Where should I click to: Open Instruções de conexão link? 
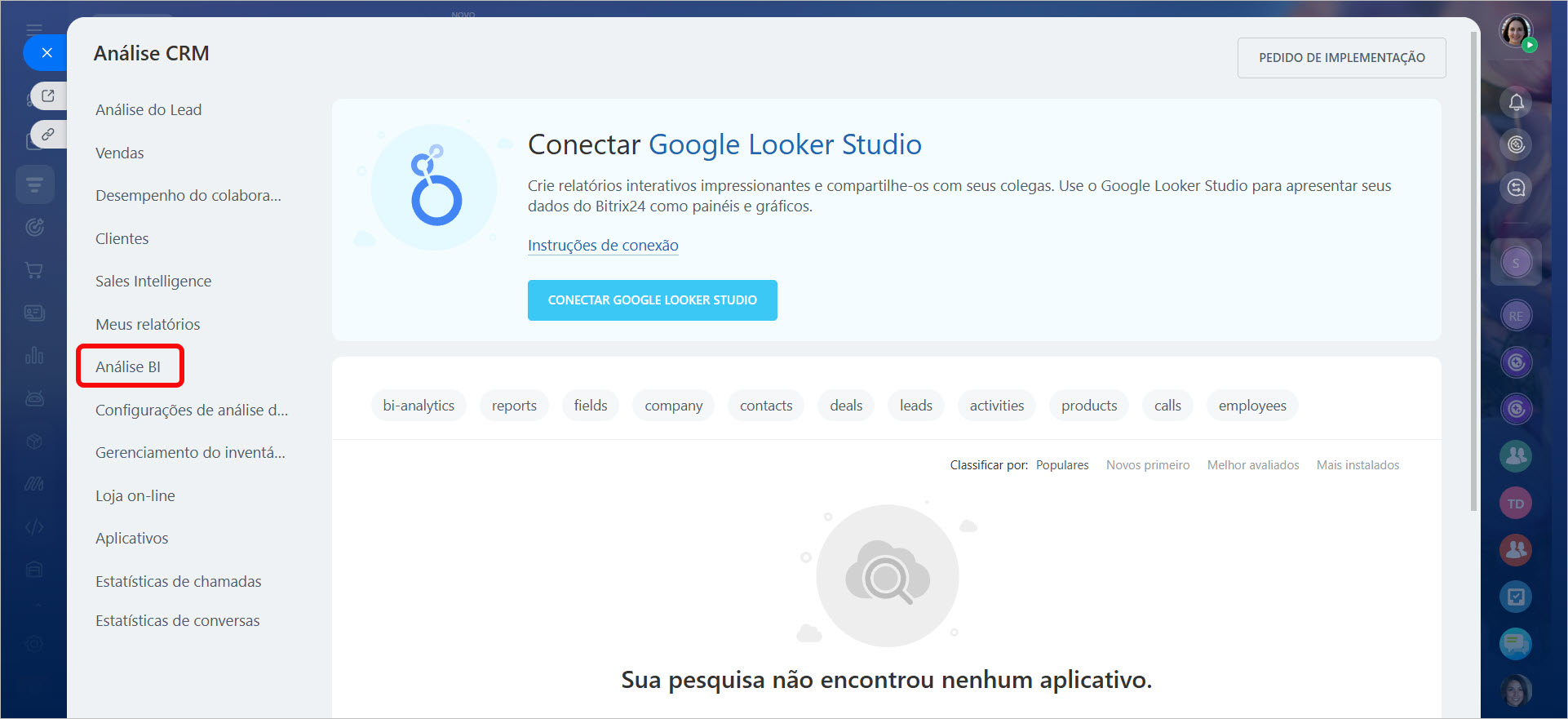603,245
